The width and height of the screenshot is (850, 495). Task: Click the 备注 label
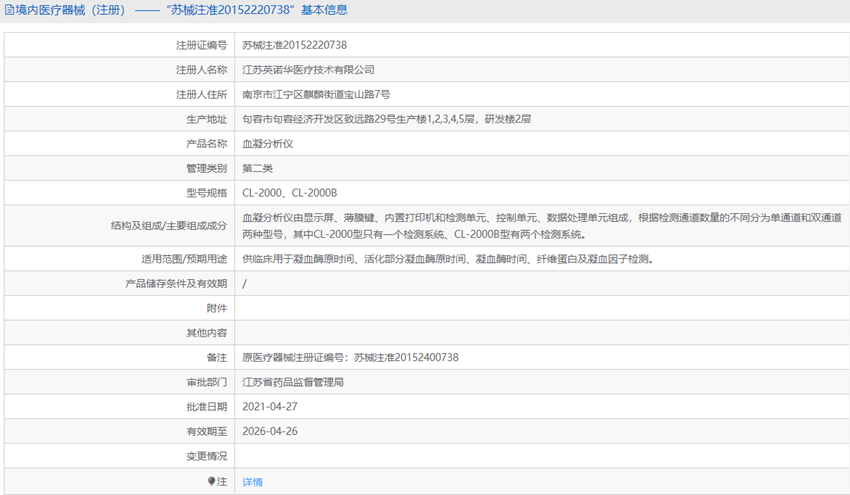click(x=217, y=358)
